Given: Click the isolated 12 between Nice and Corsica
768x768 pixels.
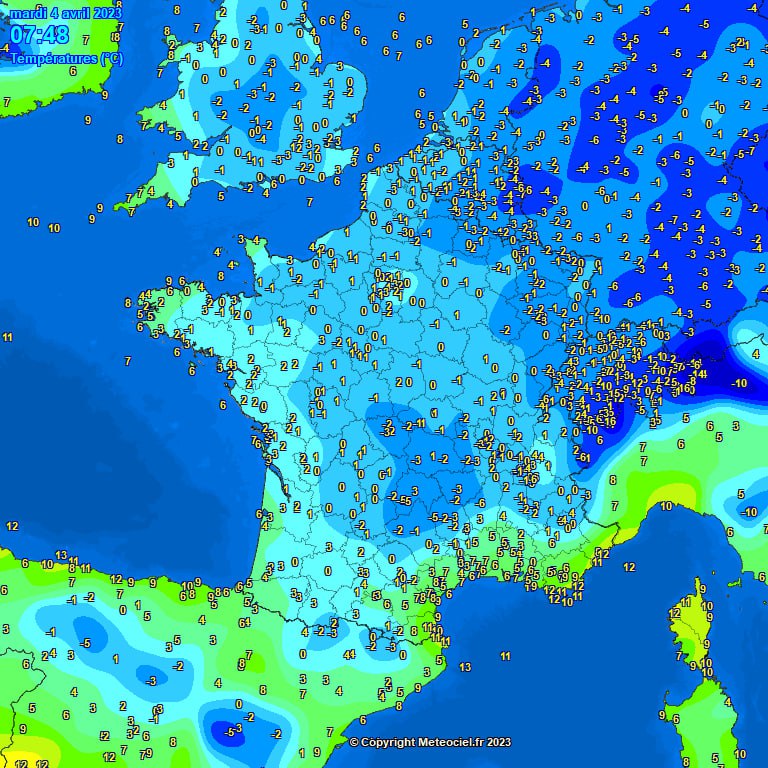Looking at the screenshot, I should pyautogui.click(x=629, y=567).
